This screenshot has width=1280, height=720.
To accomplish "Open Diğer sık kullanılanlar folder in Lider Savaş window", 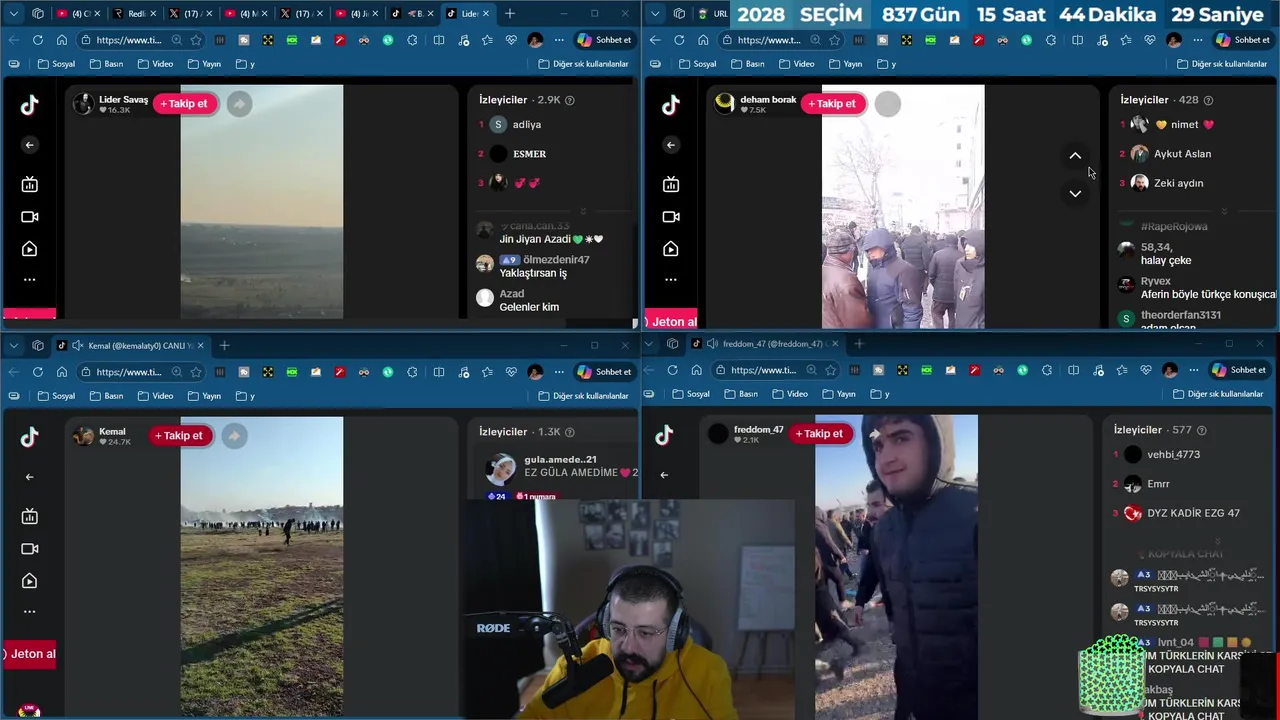I will pos(583,64).
